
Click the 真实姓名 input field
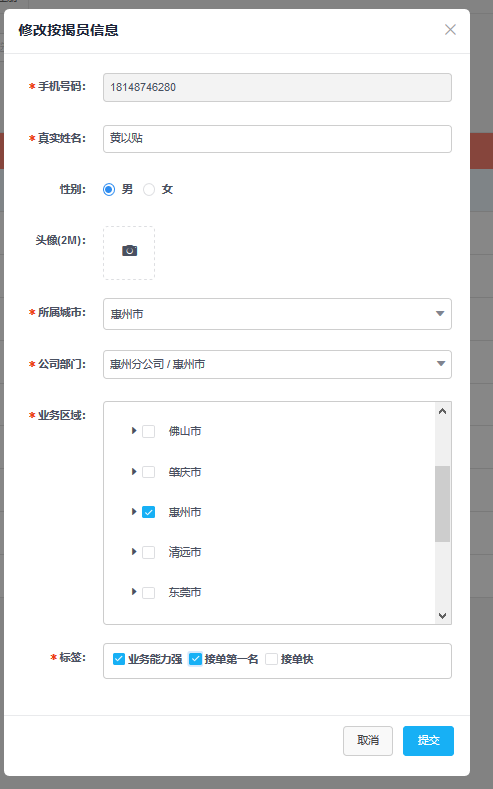tap(277, 139)
